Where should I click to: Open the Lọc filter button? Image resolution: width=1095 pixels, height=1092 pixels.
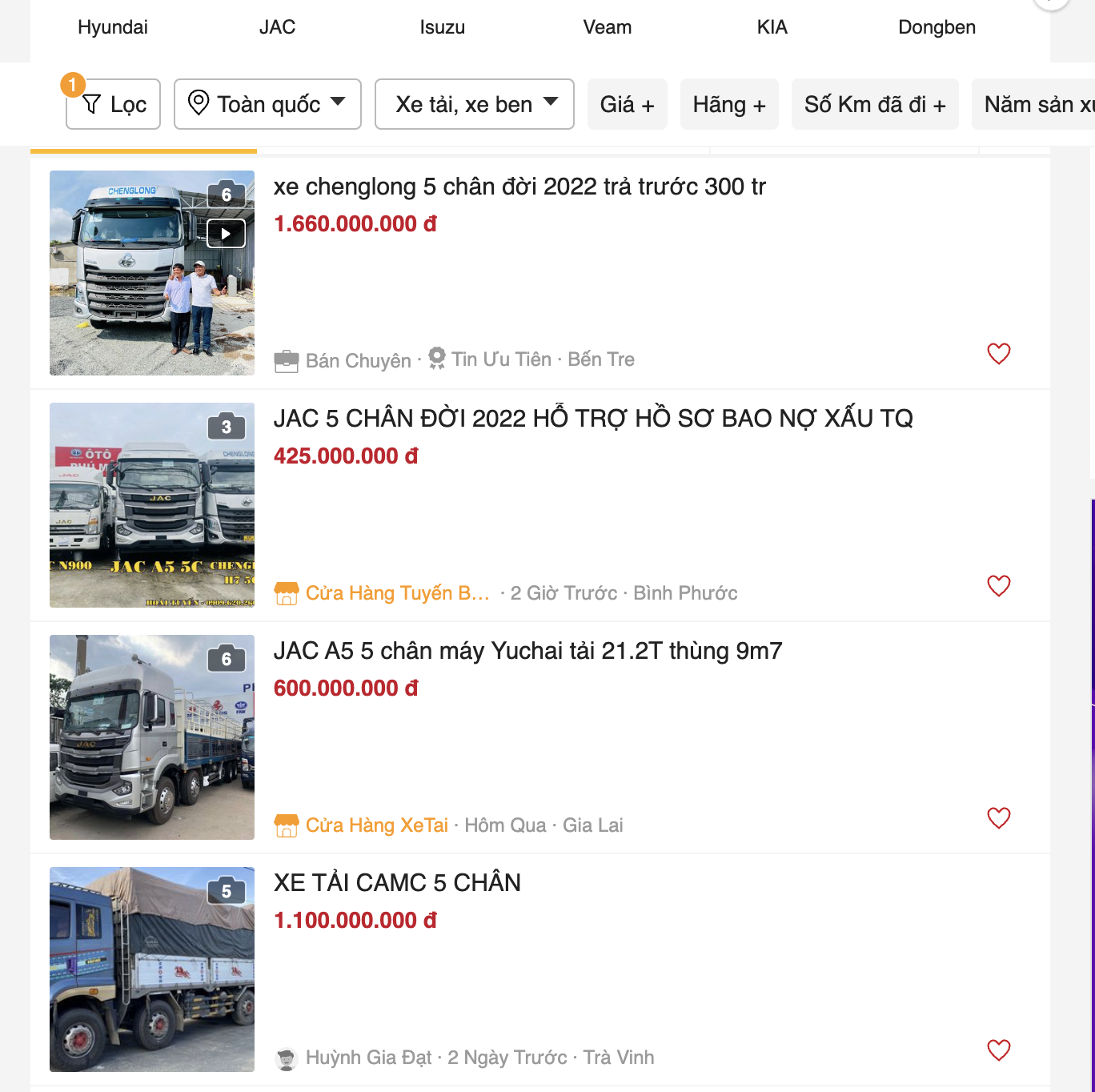coord(113,104)
